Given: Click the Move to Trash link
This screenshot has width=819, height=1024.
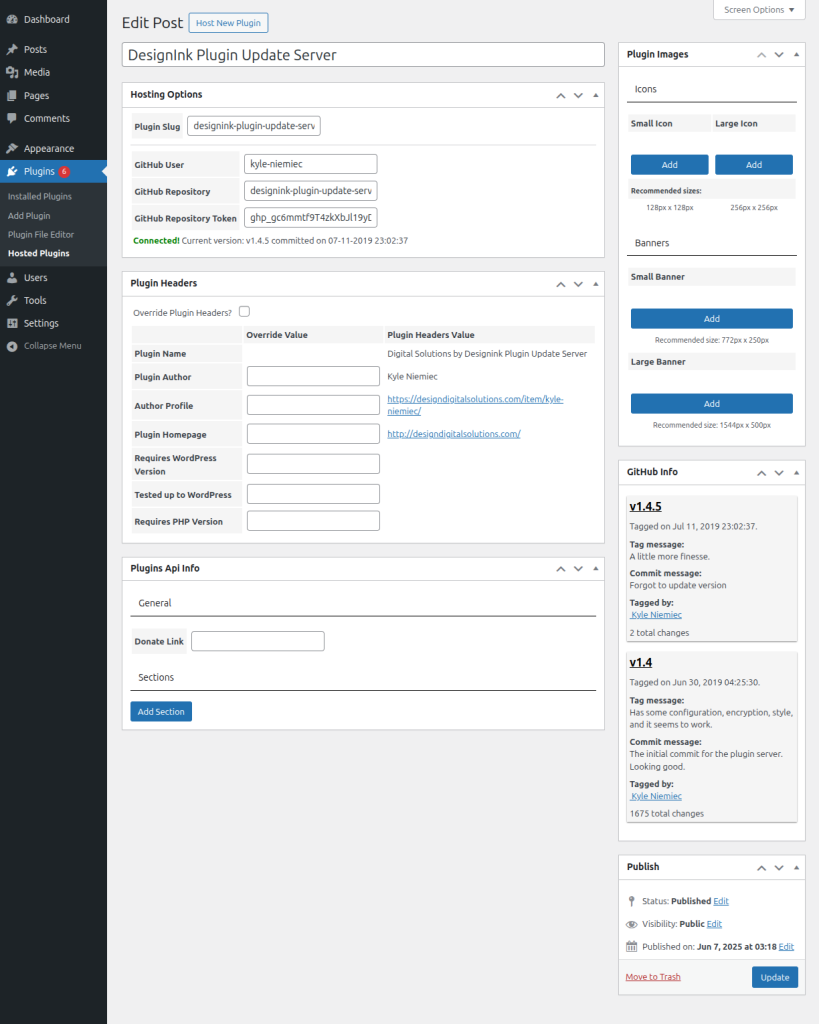Looking at the screenshot, I should (653, 977).
